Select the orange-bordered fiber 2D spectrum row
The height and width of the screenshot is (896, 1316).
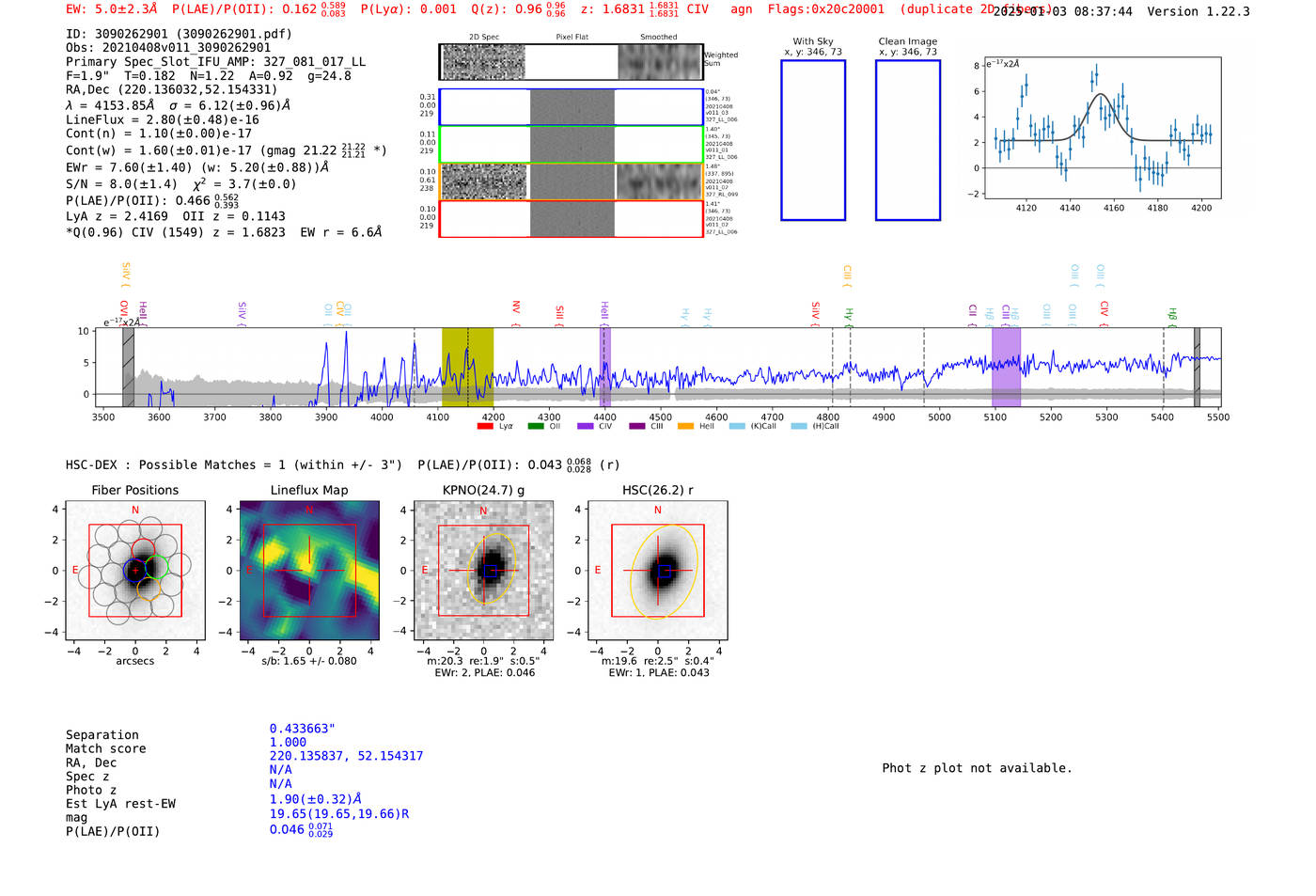[572, 181]
